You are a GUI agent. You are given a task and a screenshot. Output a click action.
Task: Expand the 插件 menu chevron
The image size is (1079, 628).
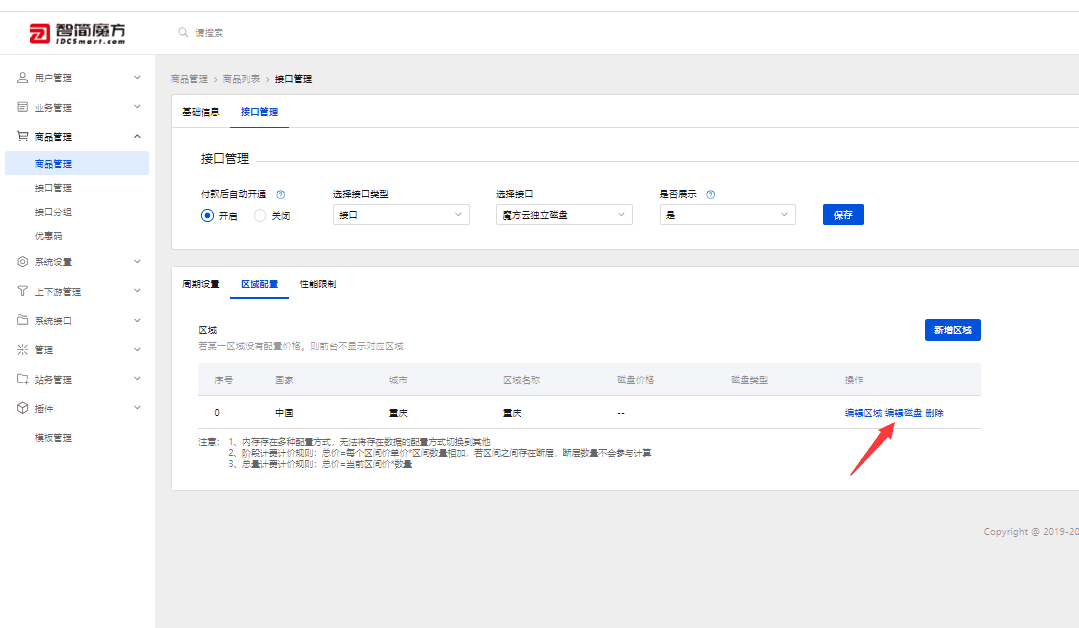point(137,408)
